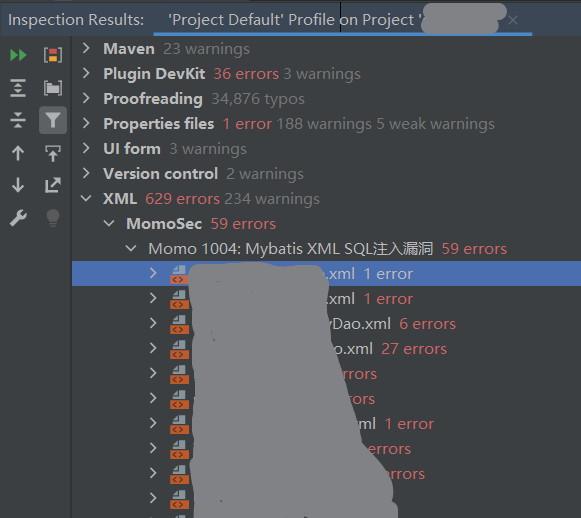Open inspection settings wrench icon

(x=18, y=218)
